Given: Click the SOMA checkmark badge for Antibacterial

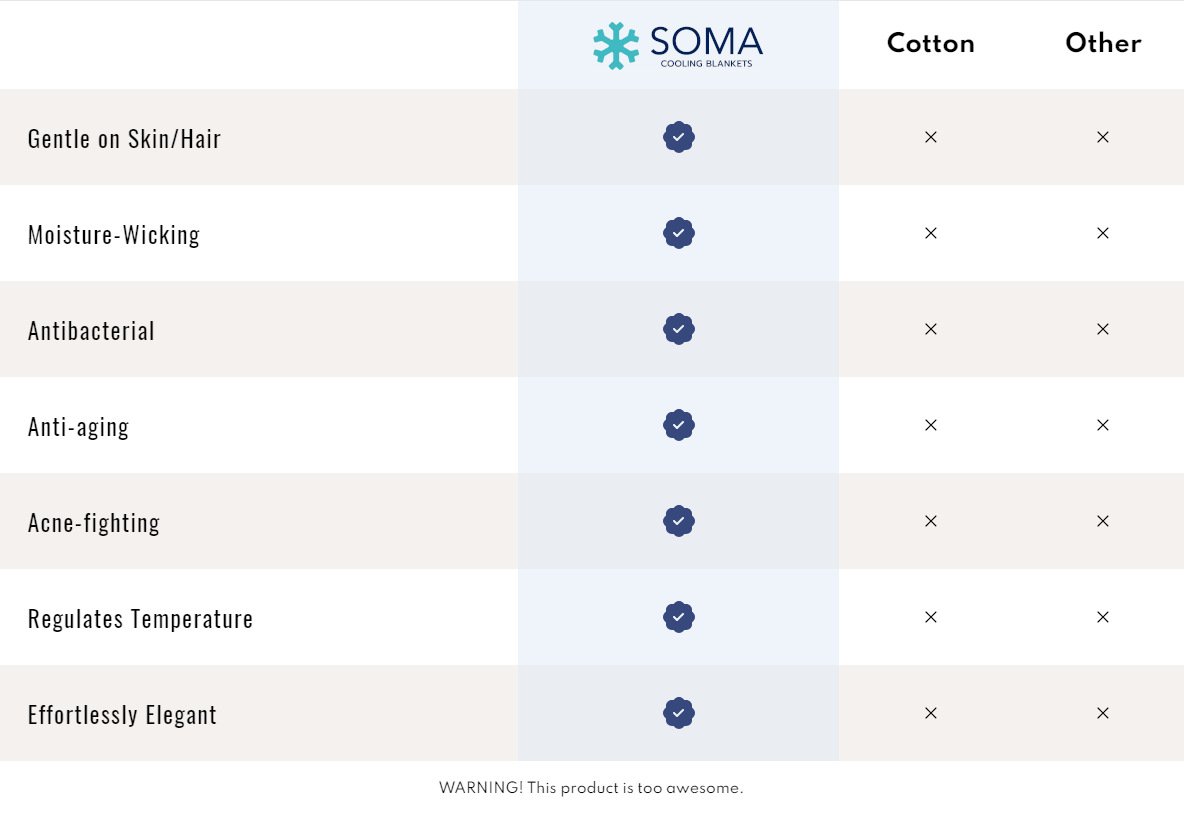Looking at the screenshot, I should 679,329.
